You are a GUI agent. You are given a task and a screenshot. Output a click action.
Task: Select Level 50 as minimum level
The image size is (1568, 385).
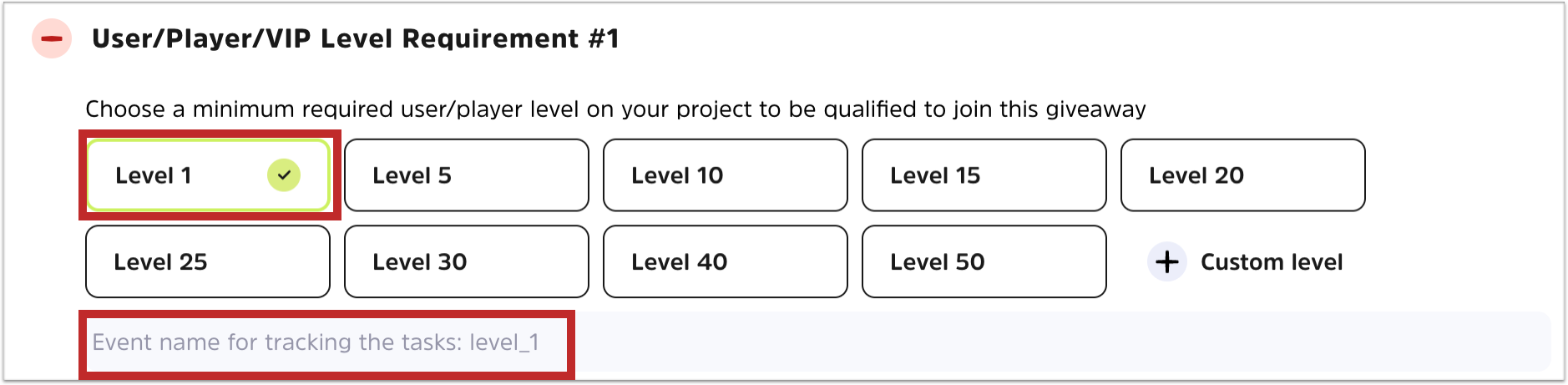click(984, 262)
